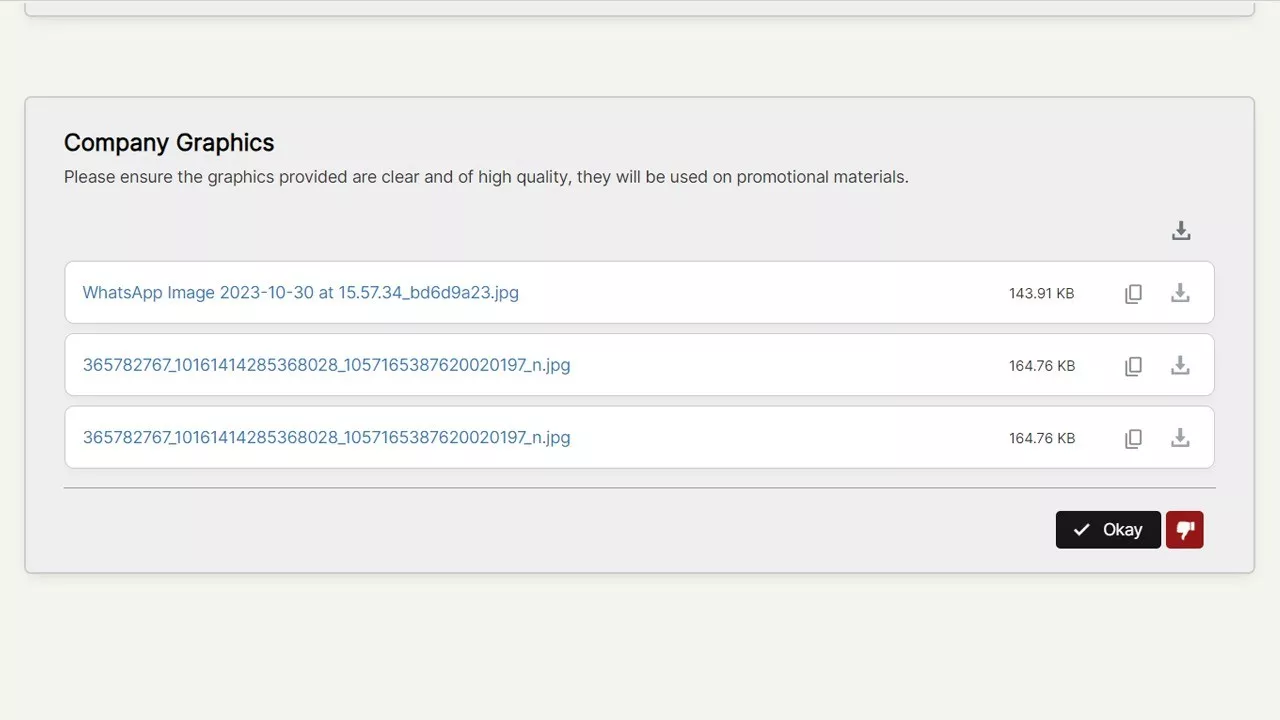Click the copy icon in the middle file row
Screen dimensions: 1280x720
1133,366
